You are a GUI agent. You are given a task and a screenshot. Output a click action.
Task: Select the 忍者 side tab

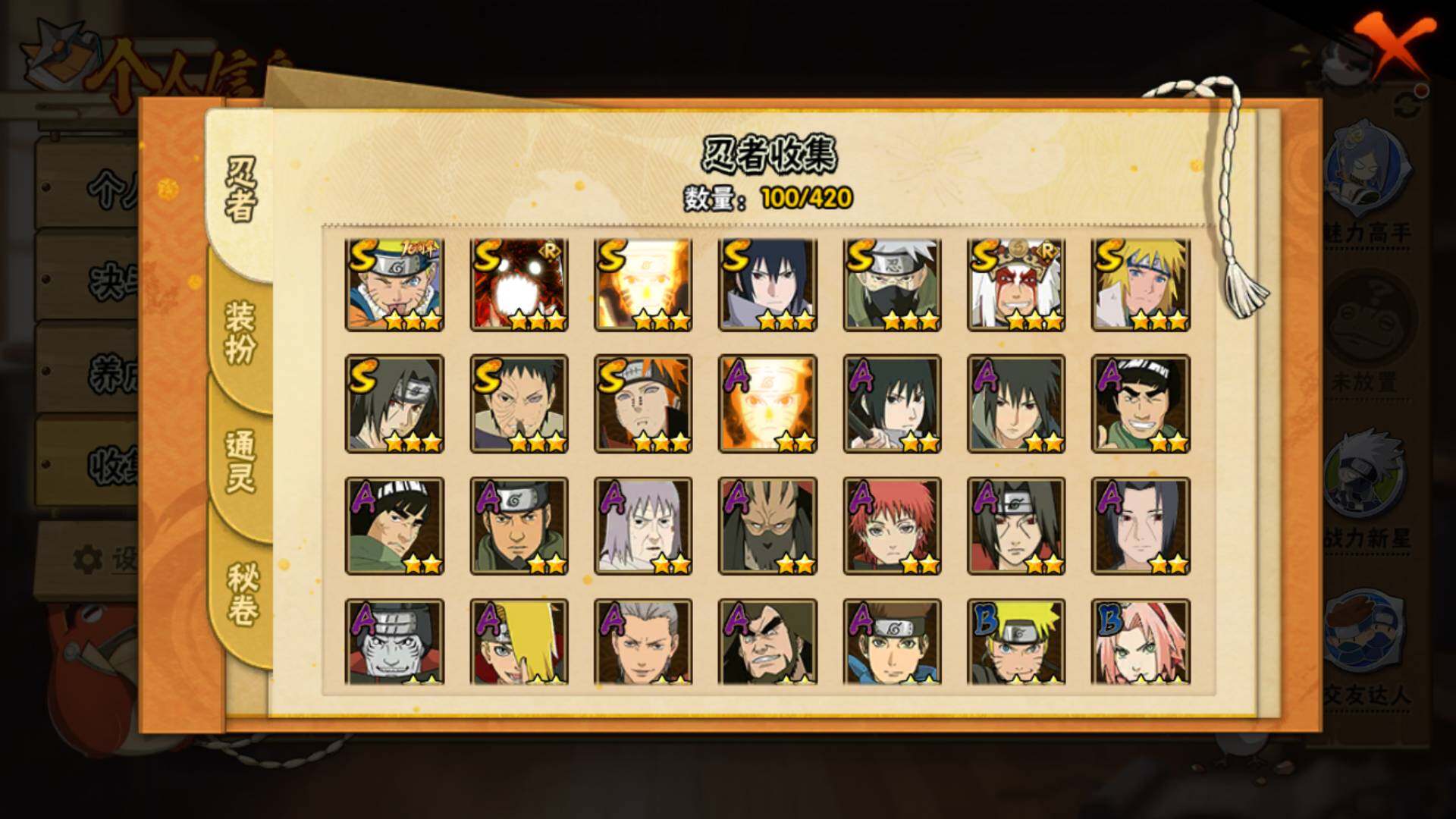coord(240,190)
